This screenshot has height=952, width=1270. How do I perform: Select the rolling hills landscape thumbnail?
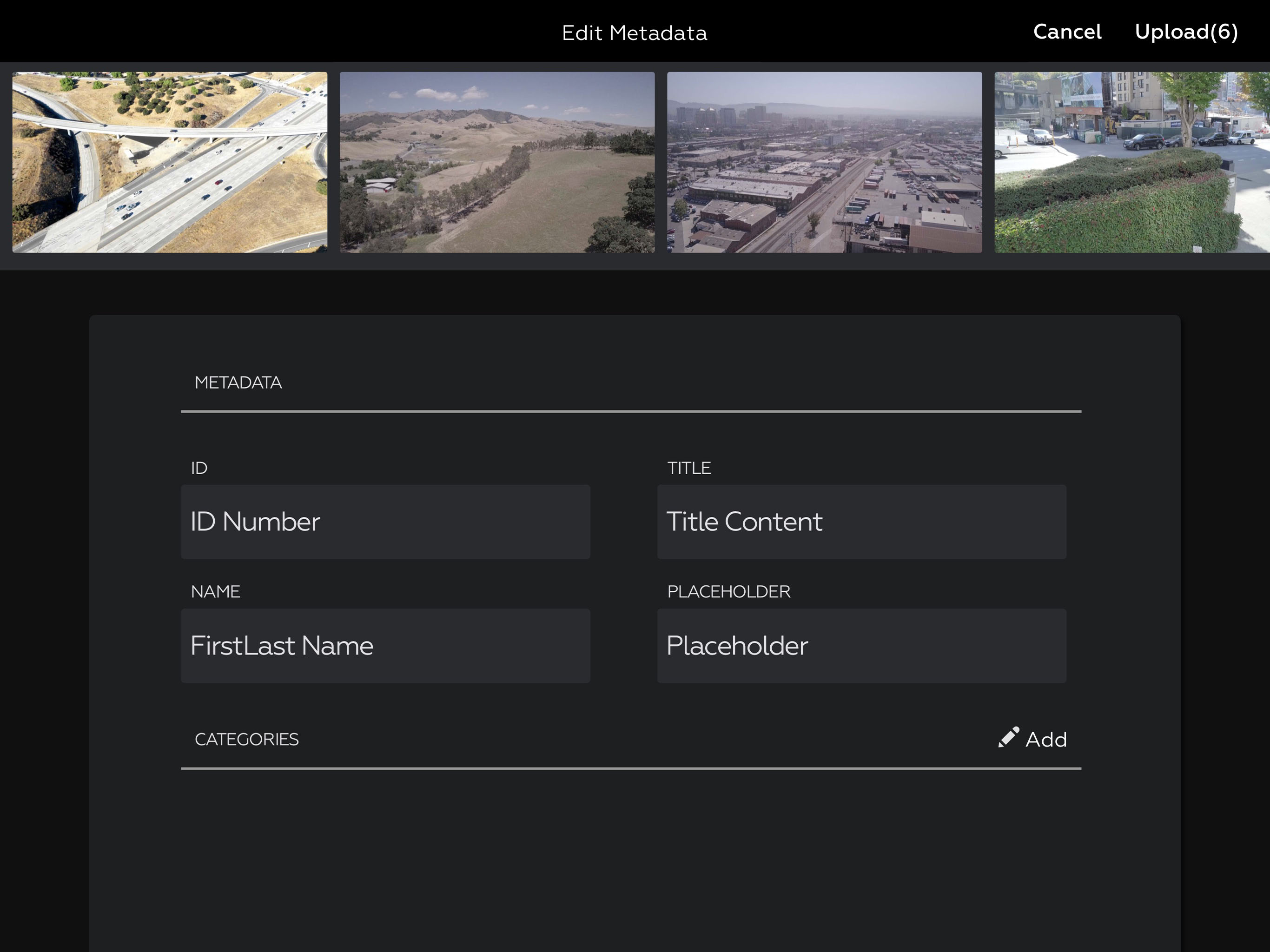[x=497, y=162]
